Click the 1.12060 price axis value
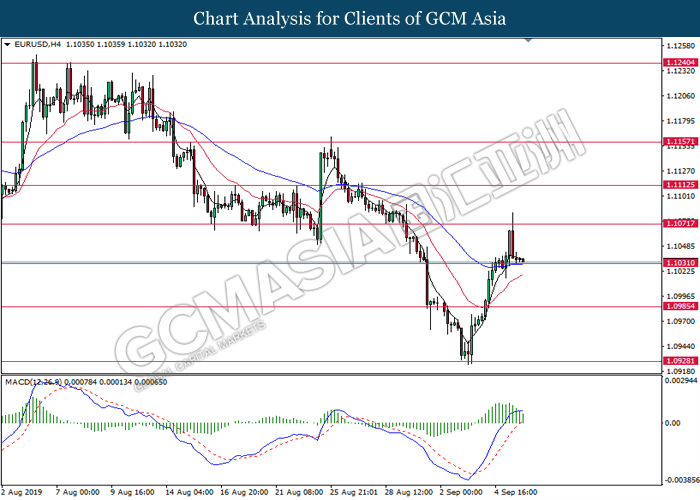 [681, 96]
